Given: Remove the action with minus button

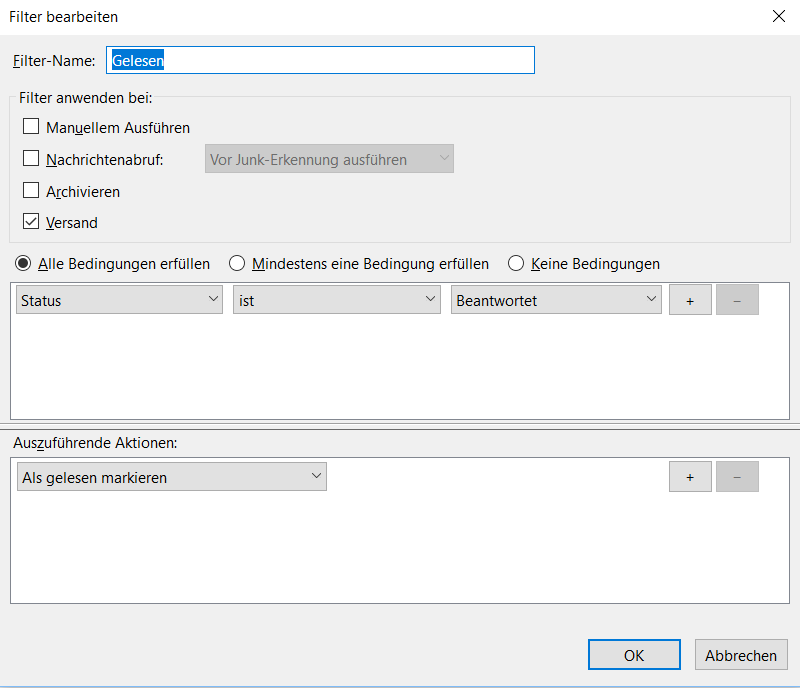Looking at the screenshot, I should tap(737, 478).
